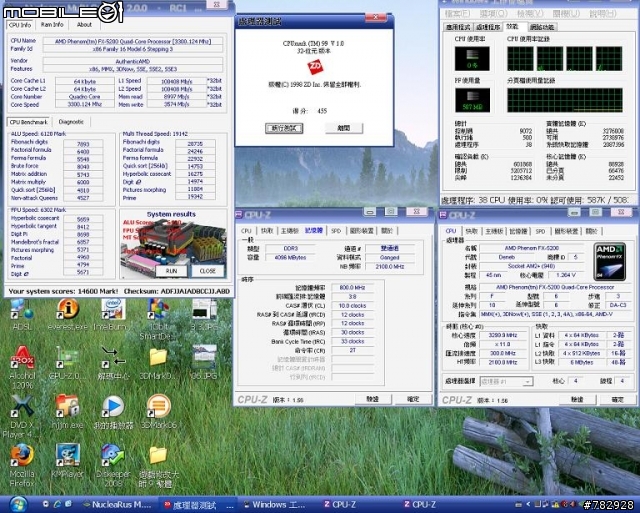Open 主機板 tab in the memory CPU-Z window
Screen dimensions: 640x513
point(289,231)
